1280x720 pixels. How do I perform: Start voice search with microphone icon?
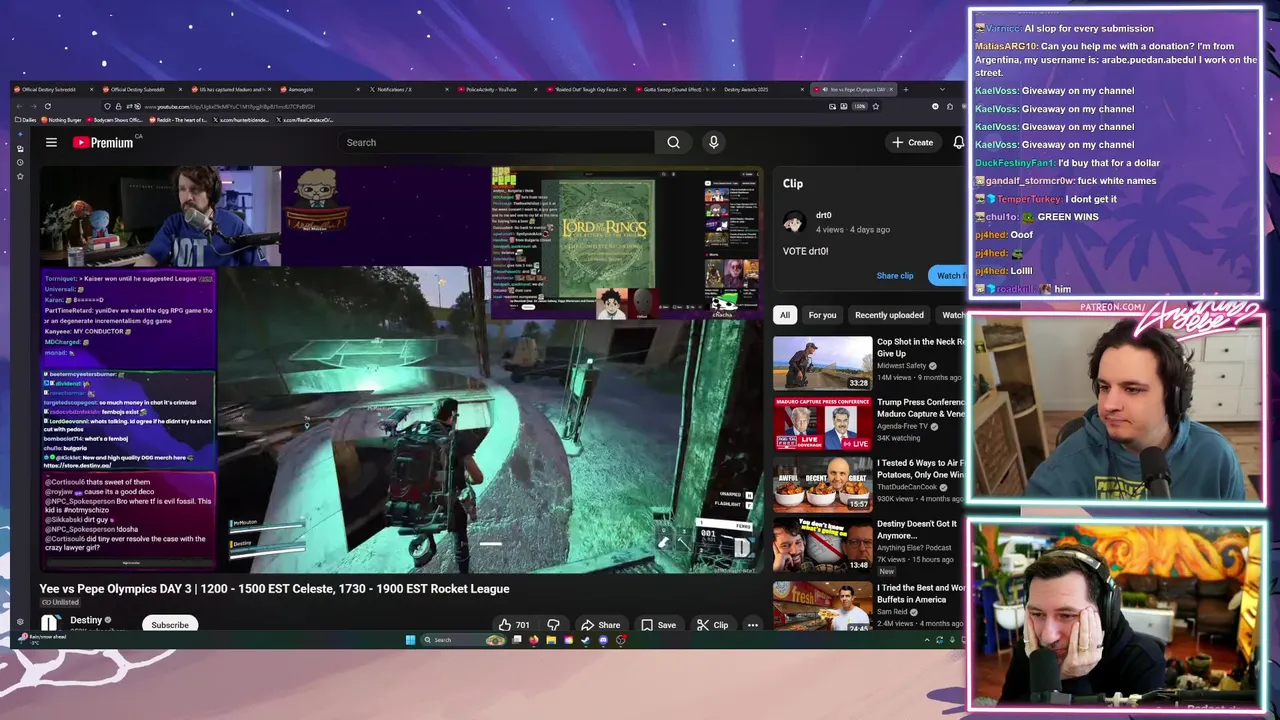coord(713,142)
